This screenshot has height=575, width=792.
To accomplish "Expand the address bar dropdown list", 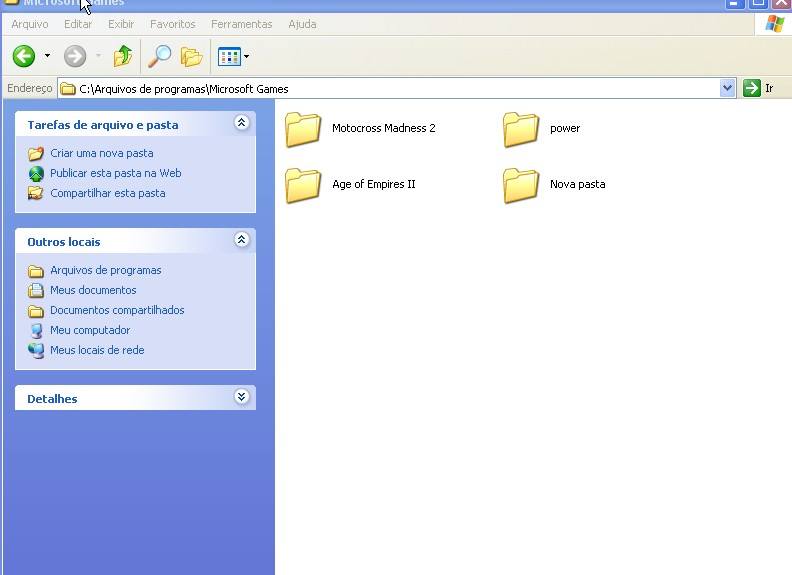I will coord(727,88).
